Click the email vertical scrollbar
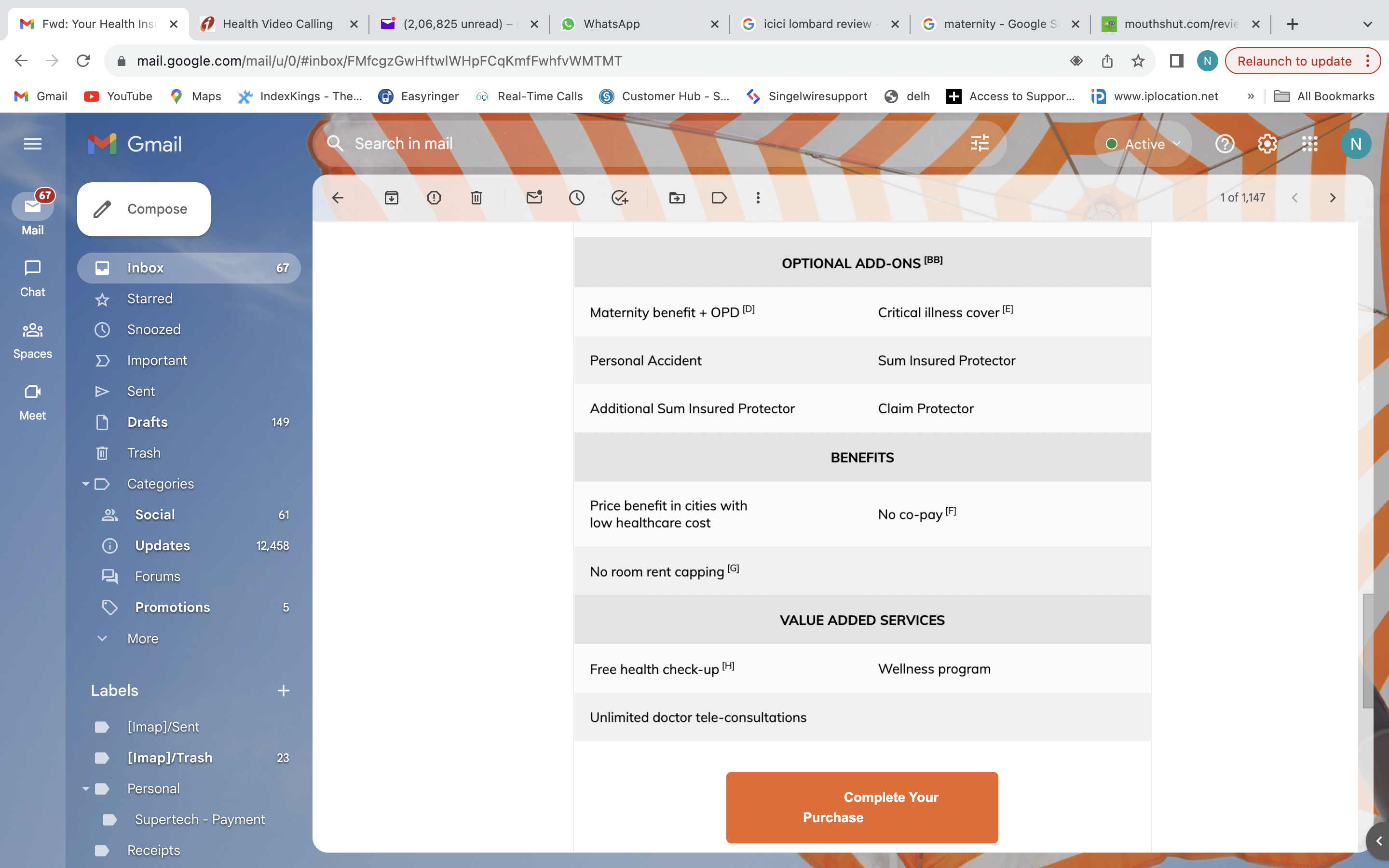This screenshot has height=868, width=1389. [1368, 651]
